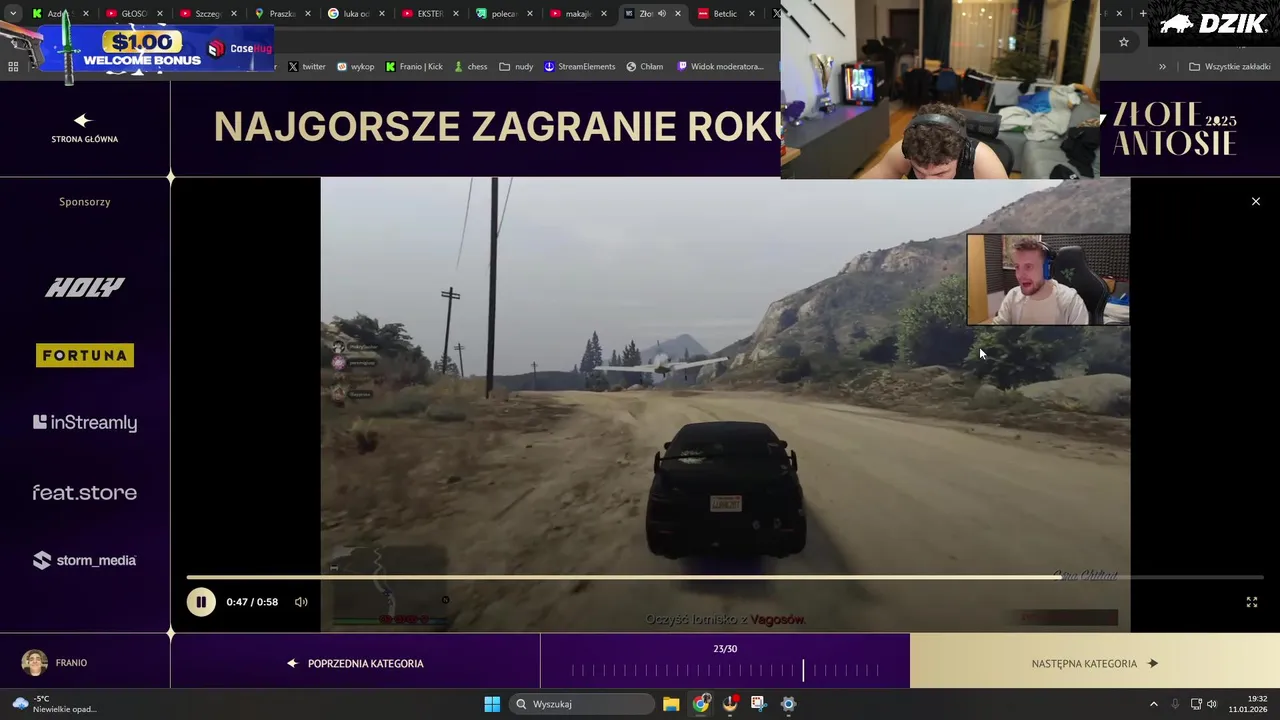Expand the nudy bookmarks folder
This screenshot has height=720, width=1280.
pos(516,67)
